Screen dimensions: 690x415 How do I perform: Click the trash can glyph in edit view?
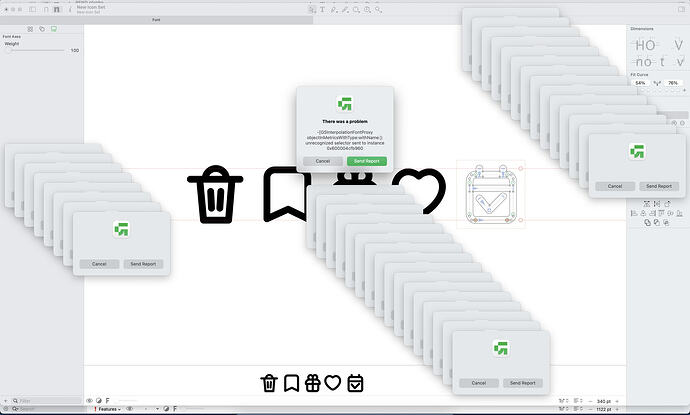tap(215, 194)
